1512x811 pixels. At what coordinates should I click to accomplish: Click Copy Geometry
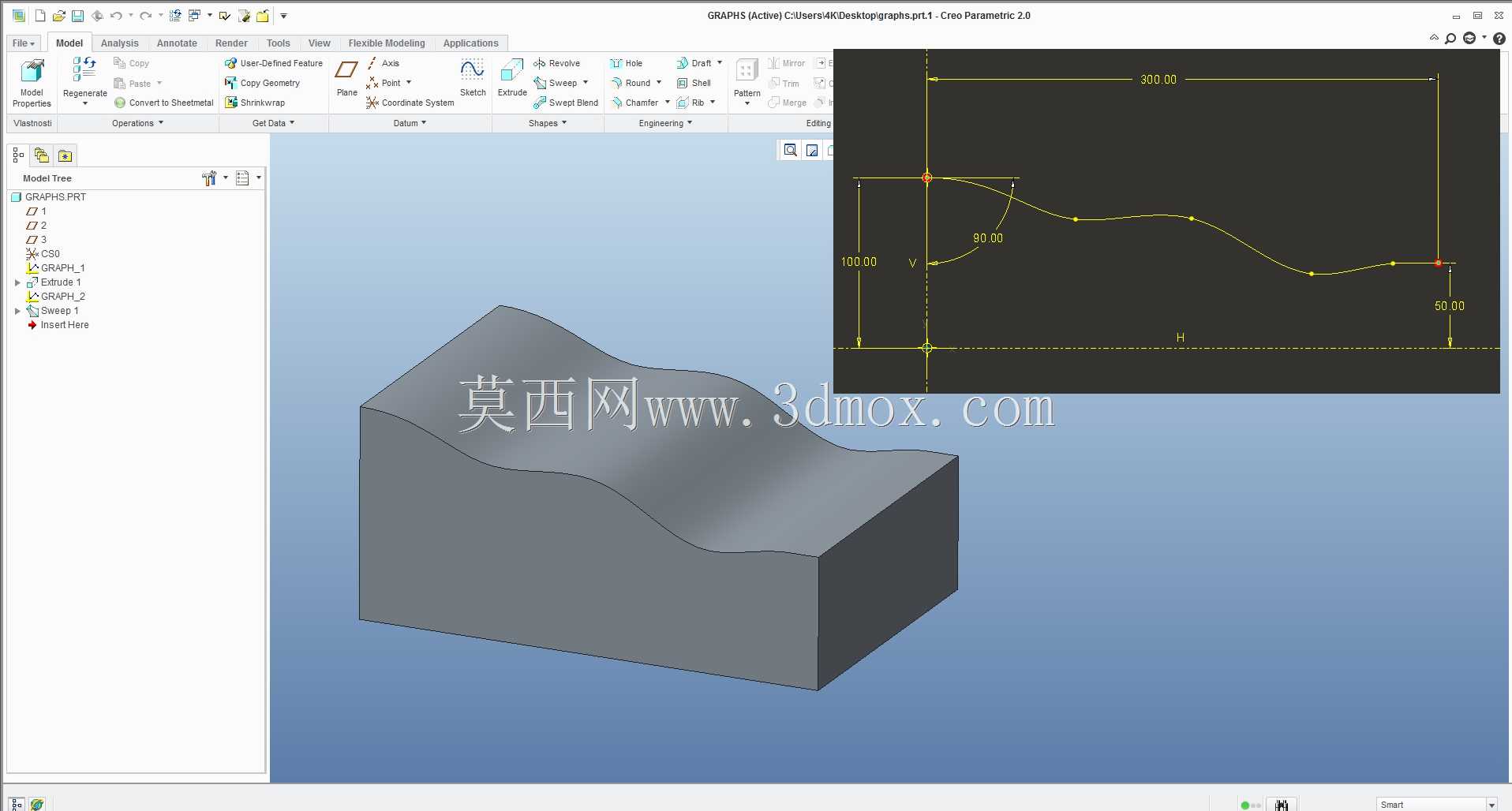coord(262,83)
